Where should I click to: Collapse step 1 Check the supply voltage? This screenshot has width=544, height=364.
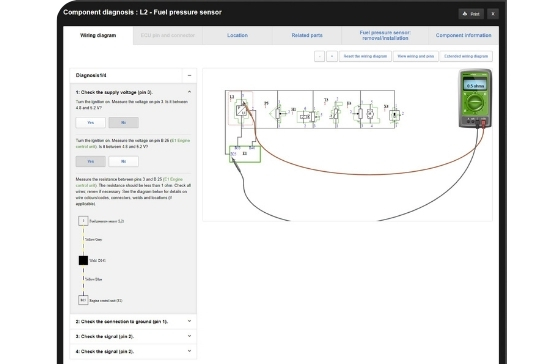click(189, 92)
